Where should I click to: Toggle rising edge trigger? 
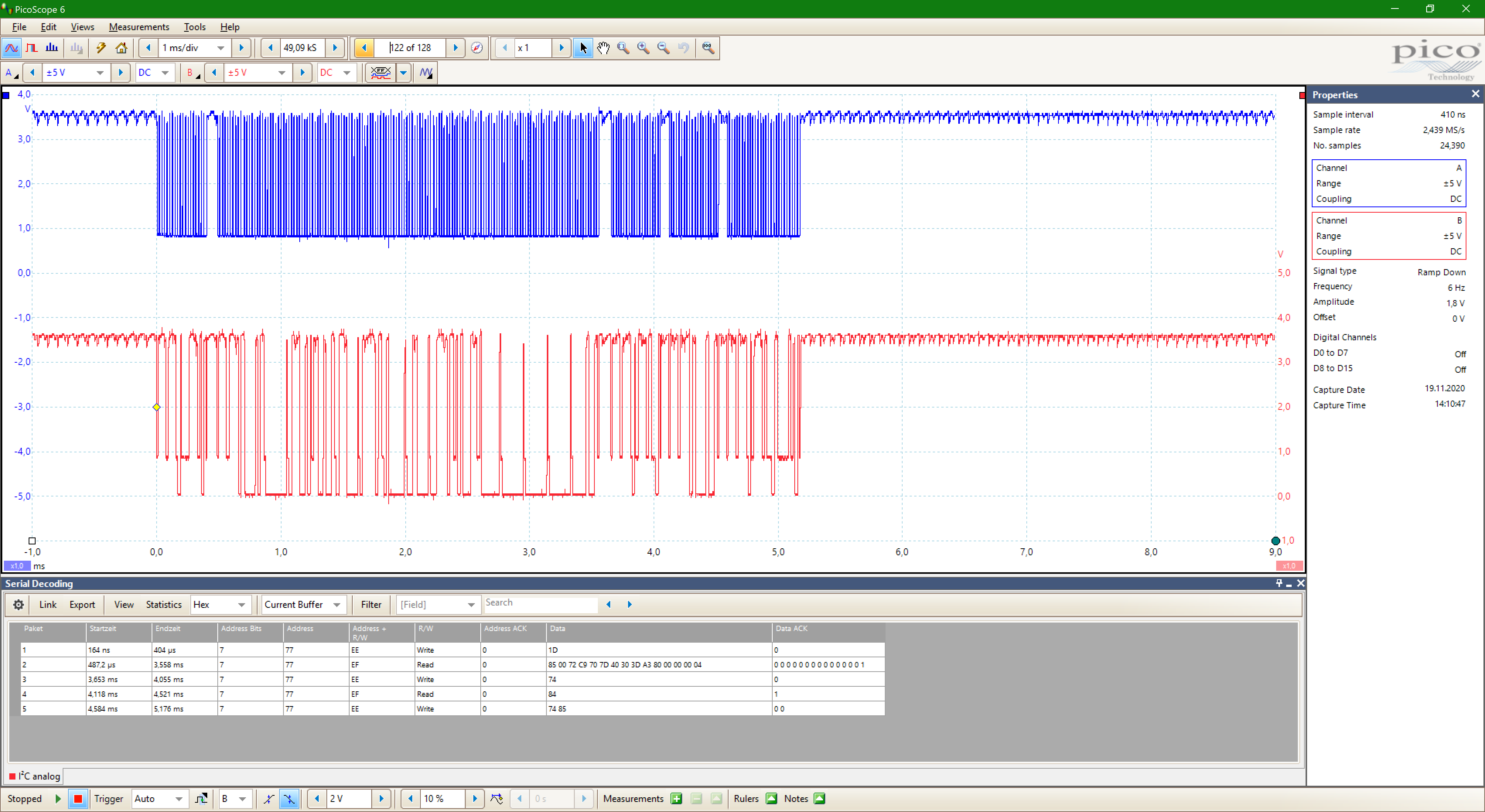[269, 799]
